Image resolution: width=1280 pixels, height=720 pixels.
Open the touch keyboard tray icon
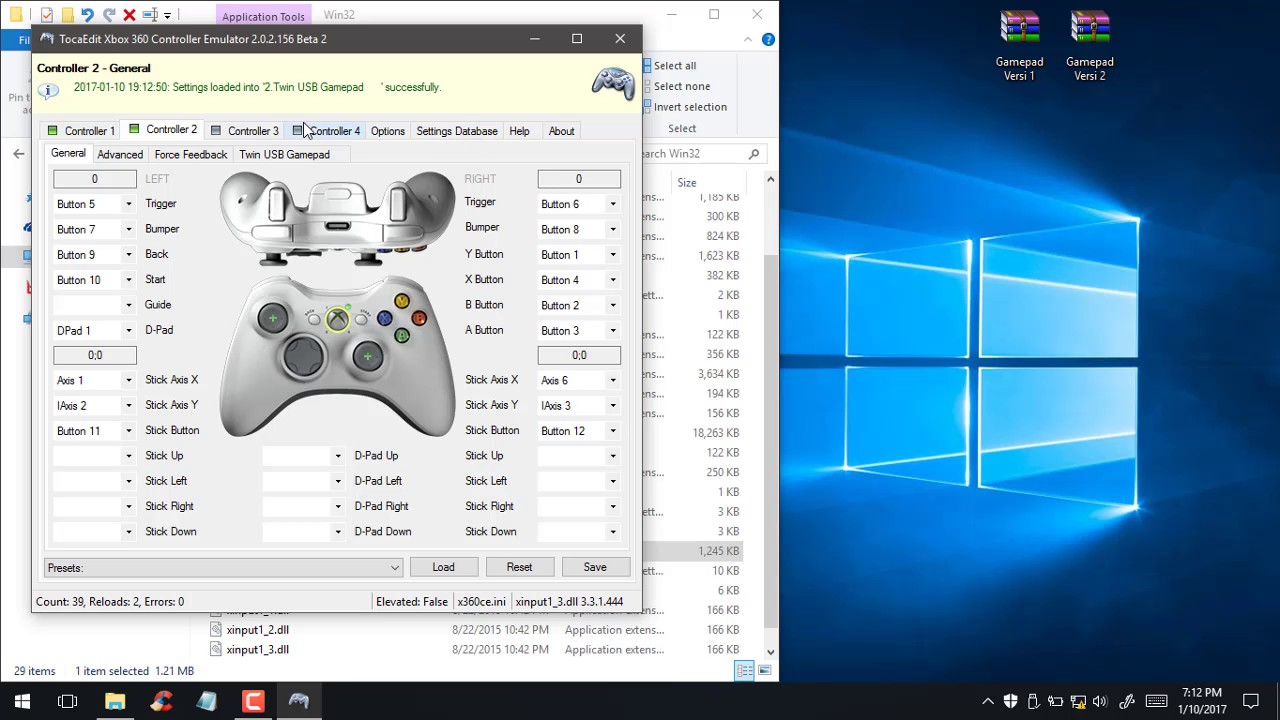click(x=1156, y=701)
